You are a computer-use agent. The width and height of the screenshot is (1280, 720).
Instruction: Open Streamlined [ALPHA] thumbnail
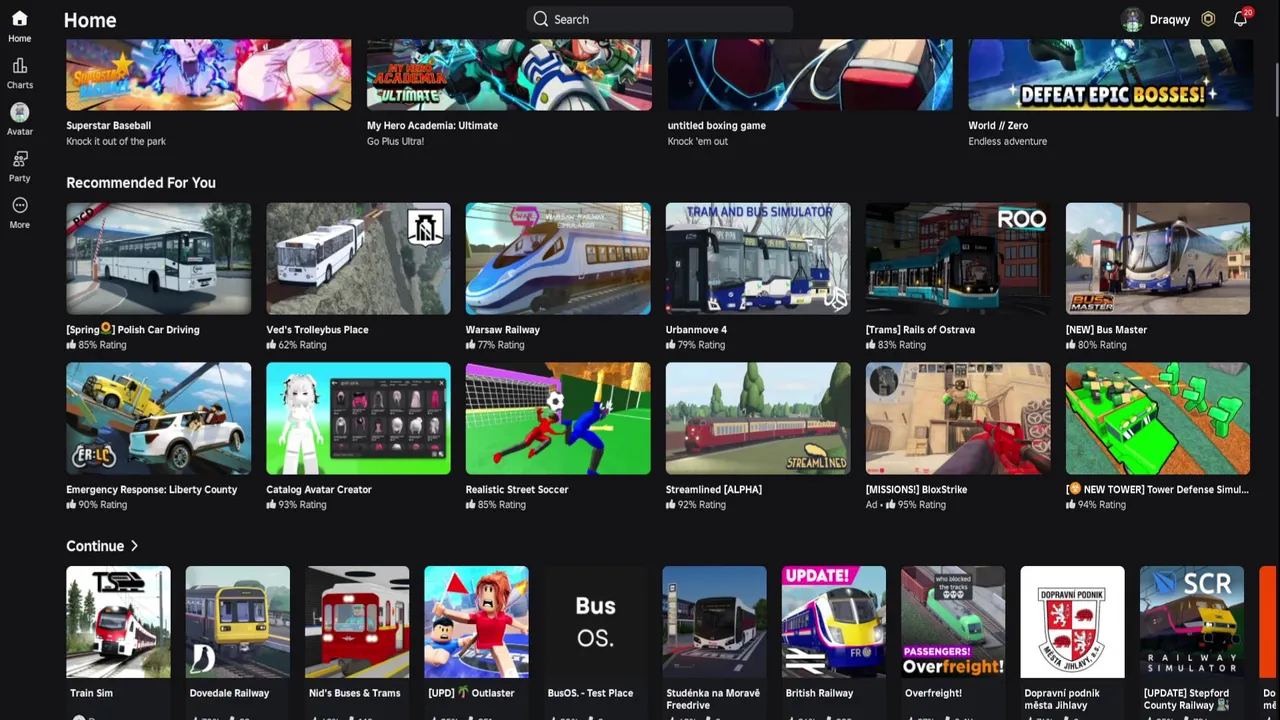pos(758,419)
